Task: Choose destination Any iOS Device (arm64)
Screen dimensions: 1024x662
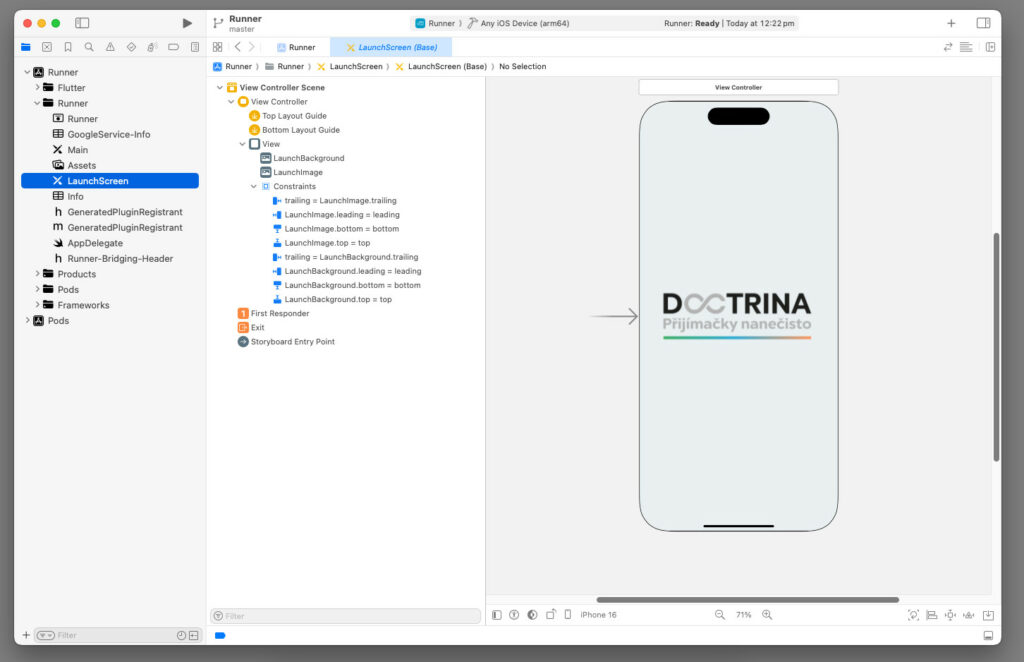Action: click(518, 24)
